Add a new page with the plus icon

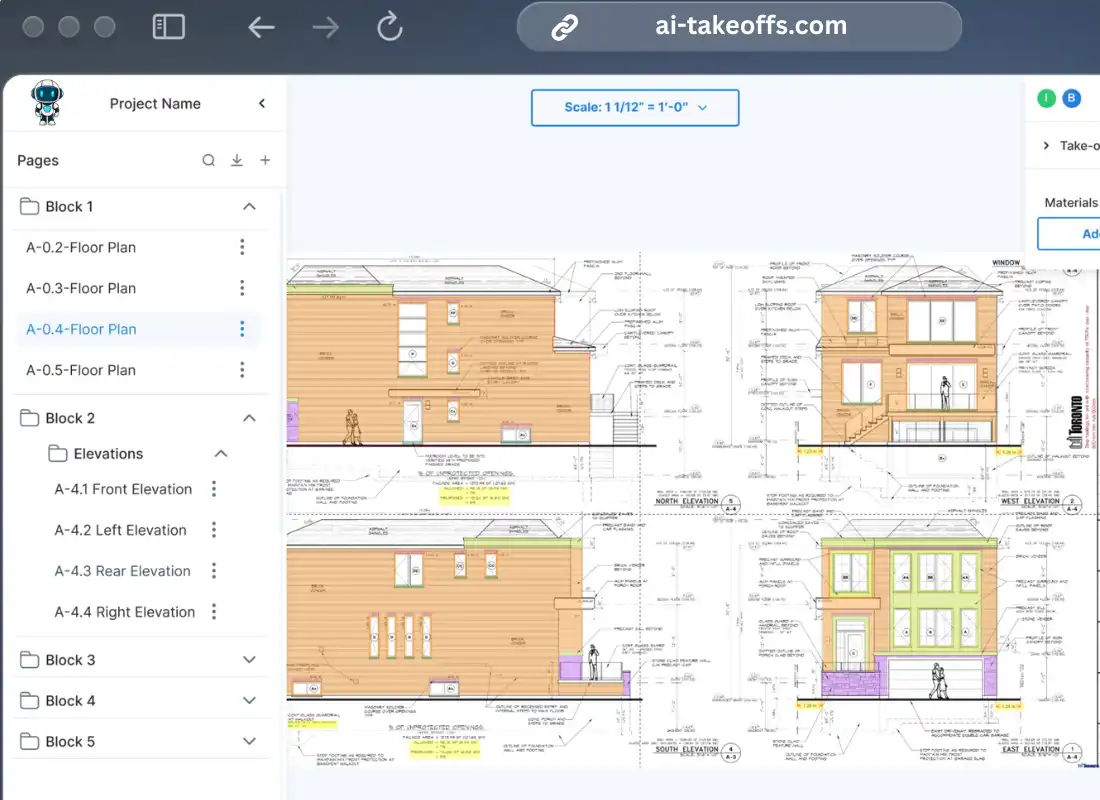(x=264, y=160)
